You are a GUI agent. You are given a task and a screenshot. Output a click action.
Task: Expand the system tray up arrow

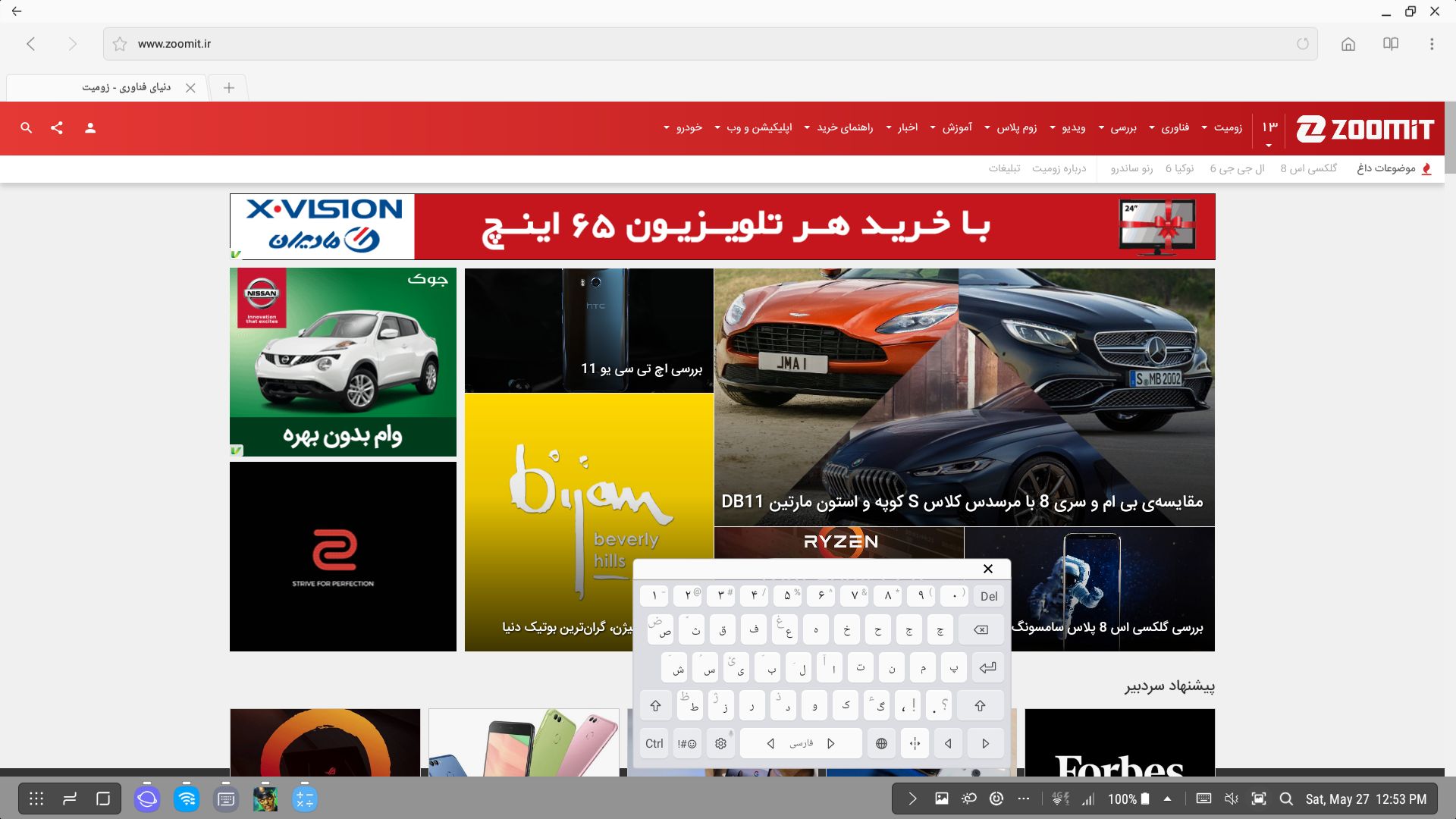(1167, 799)
